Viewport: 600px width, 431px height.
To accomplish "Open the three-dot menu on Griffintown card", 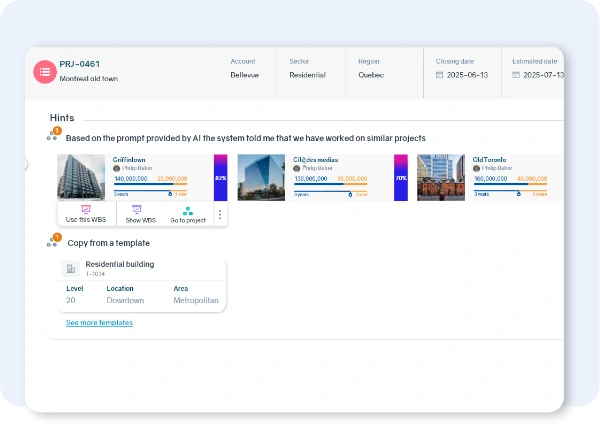I will [x=219, y=214].
